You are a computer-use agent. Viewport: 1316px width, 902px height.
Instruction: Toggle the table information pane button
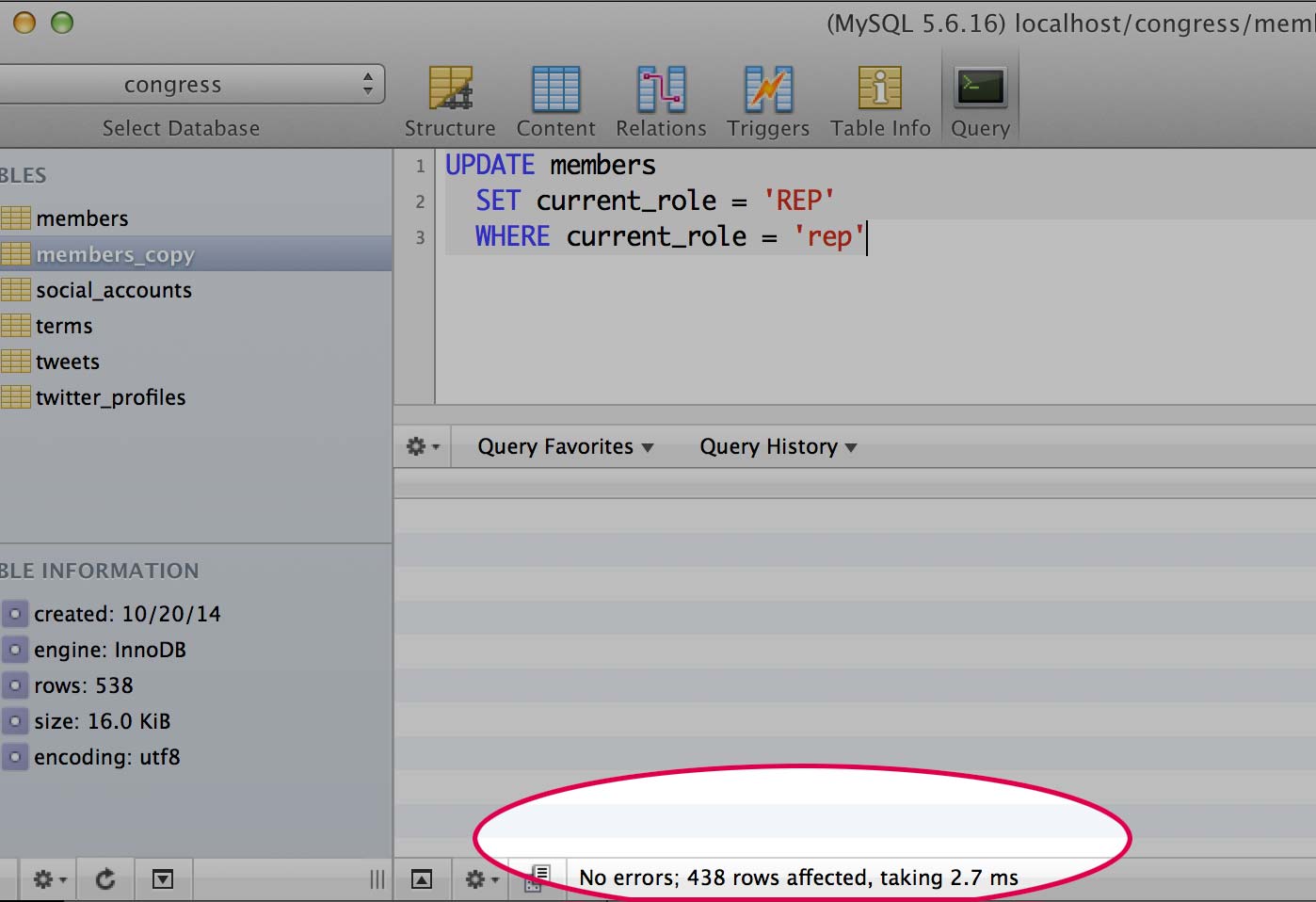(x=163, y=879)
